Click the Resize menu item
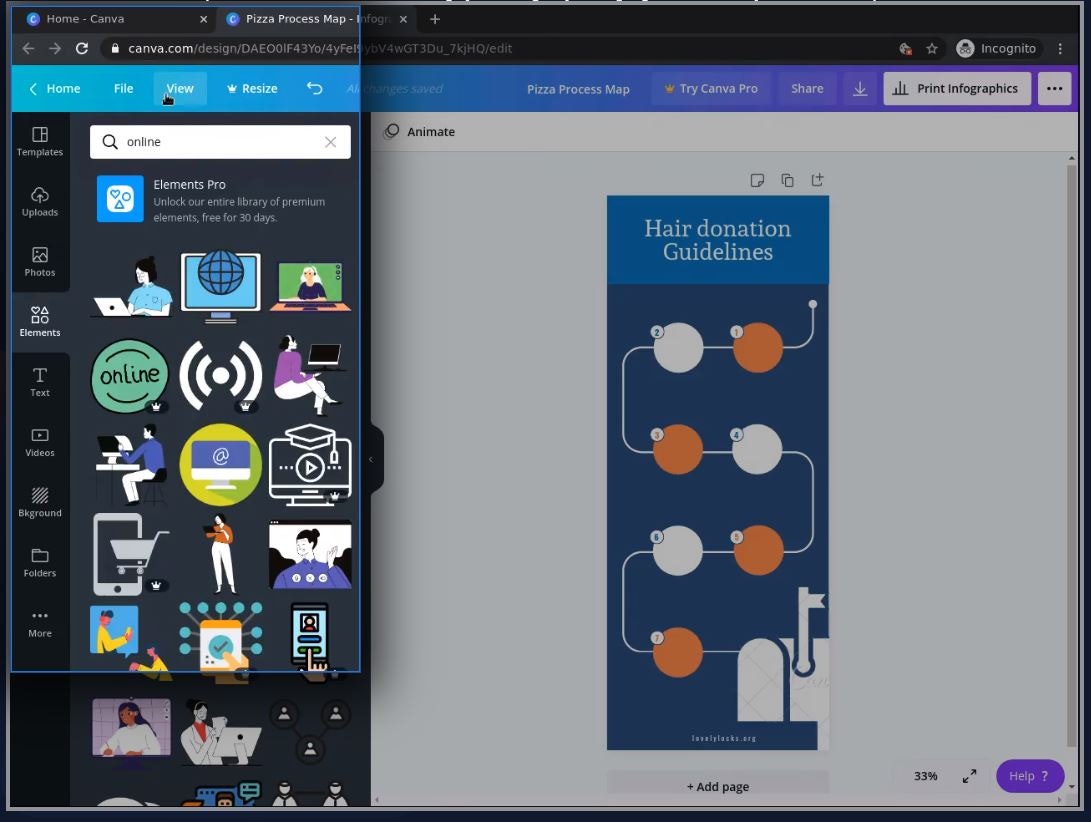1091x822 pixels. 252,88
